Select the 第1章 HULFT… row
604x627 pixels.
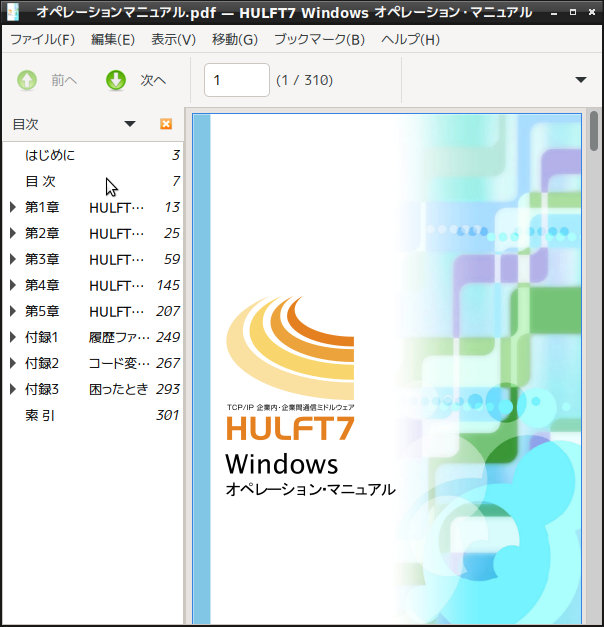(x=92, y=207)
